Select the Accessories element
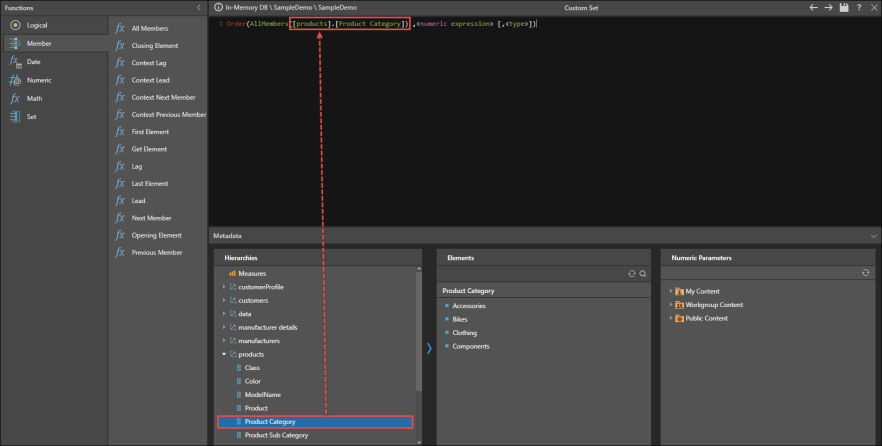This screenshot has height=446, width=882. [x=469, y=306]
